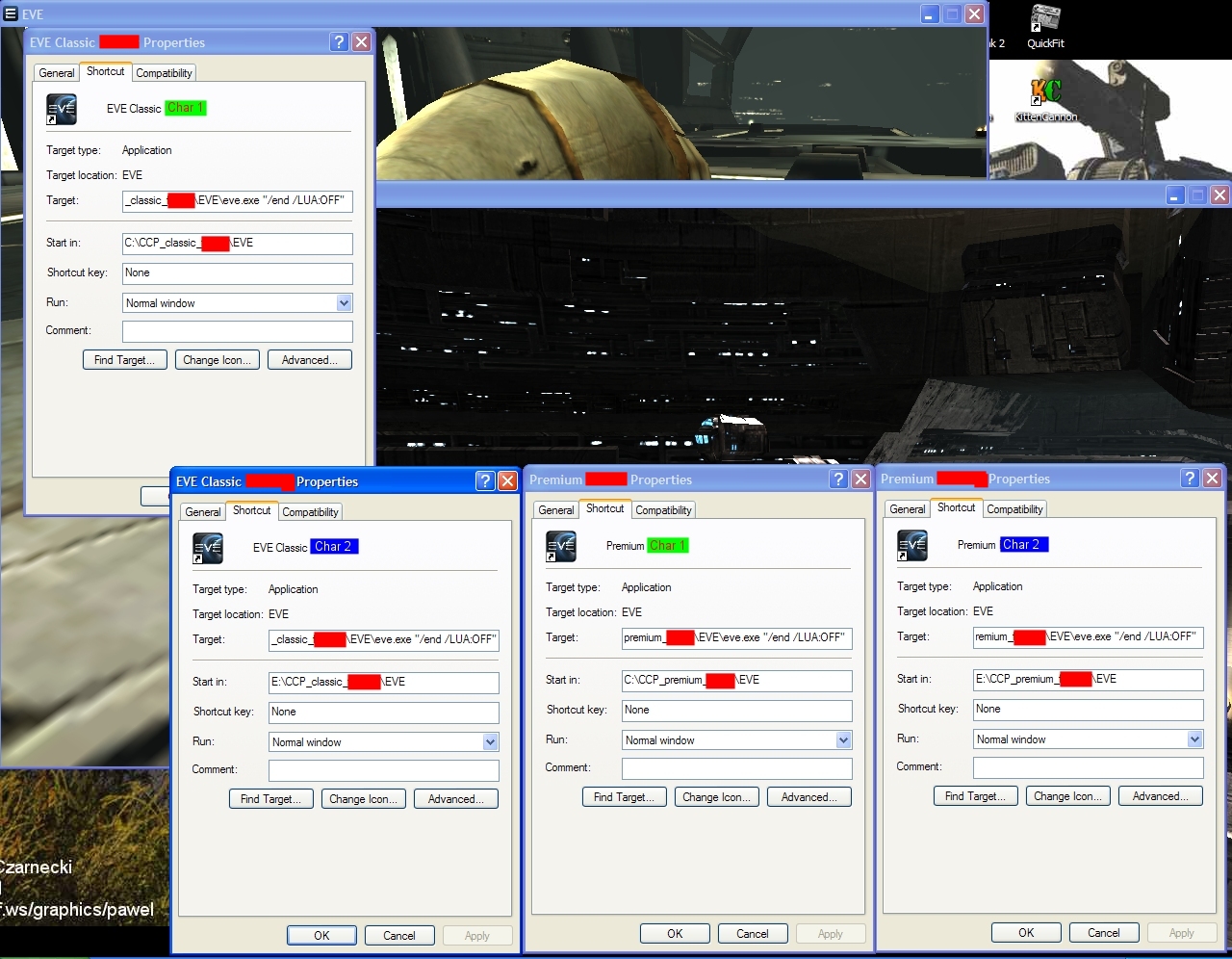
Task: Switch to General tab in Premium Char 1 dialog
Action: 555,510
